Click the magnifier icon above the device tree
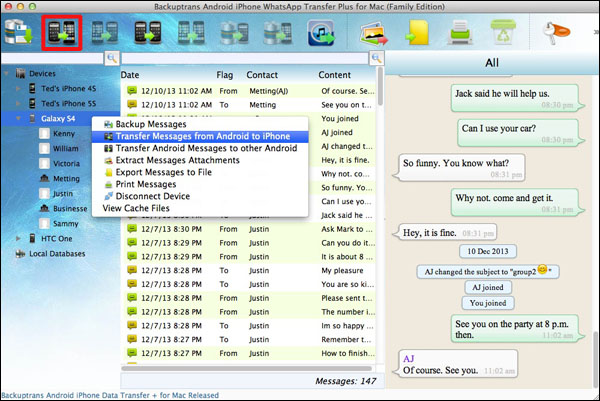This screenshot has width=600, height=401. point(112,58)
